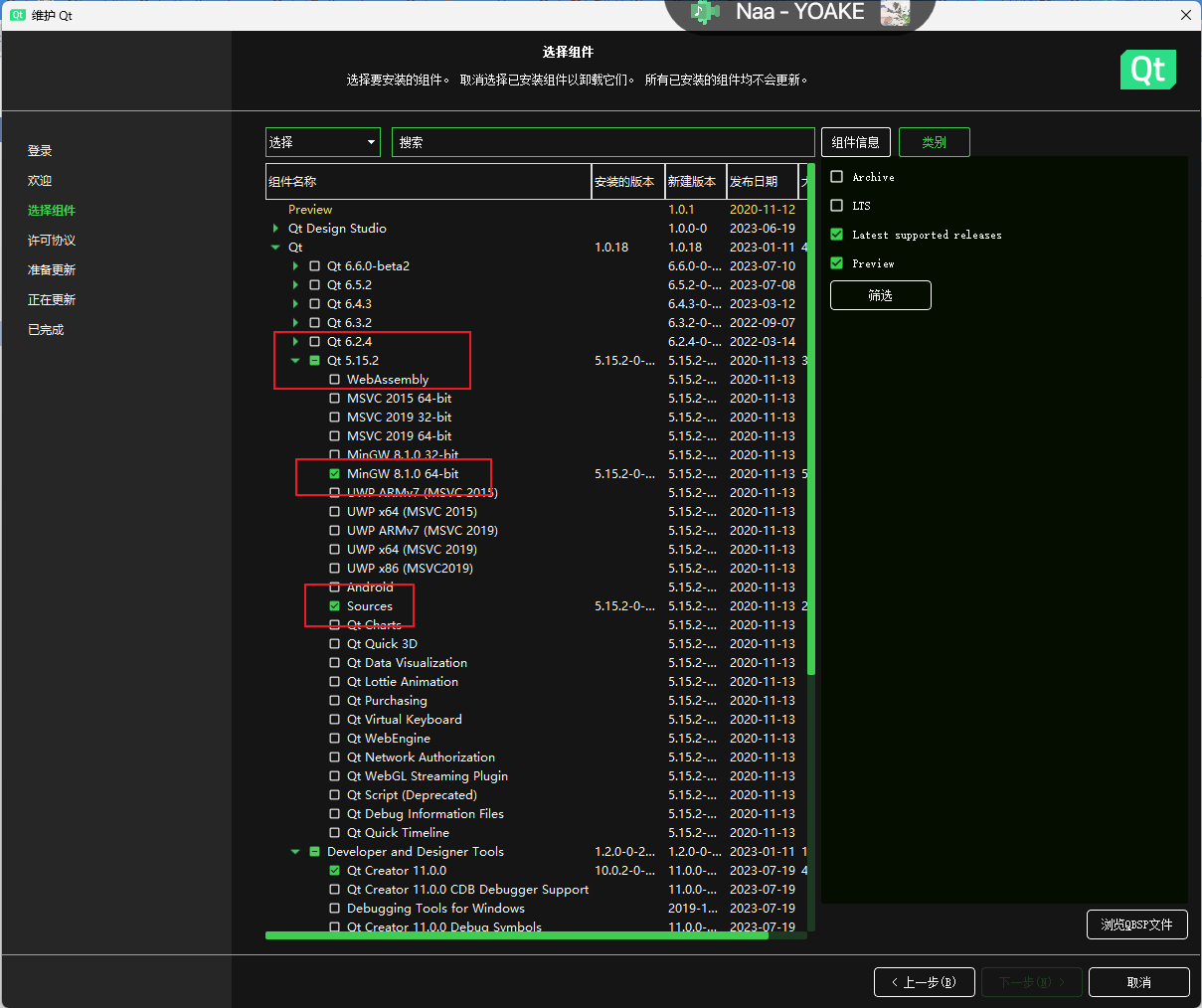
Task: Select 准备更新 step in sidebar
Action: (x=52, y=270)
